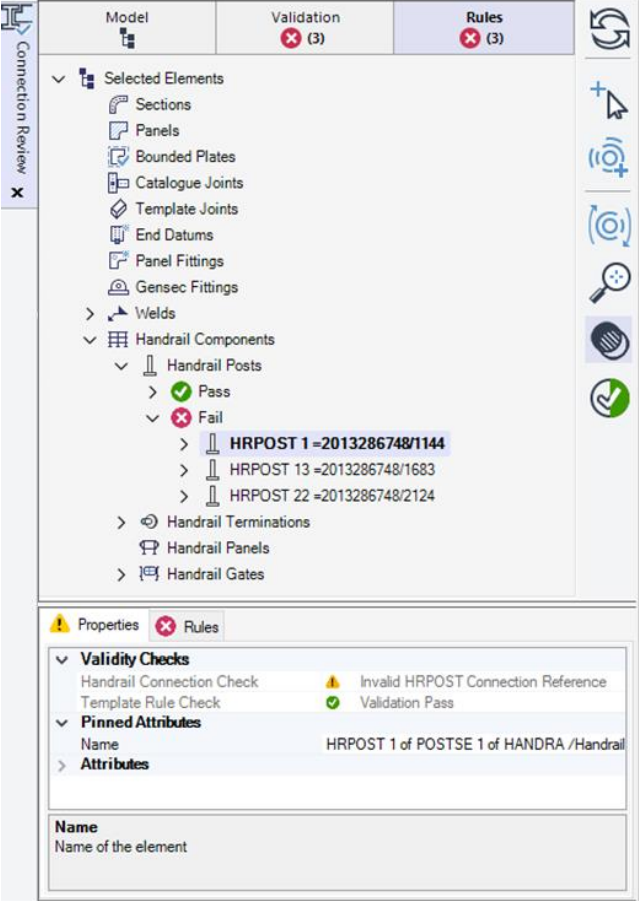Select the Bounded Plates tree item
Image resolution: width=639 pixels, height=901 pixels.
click(x=185, y=157)
